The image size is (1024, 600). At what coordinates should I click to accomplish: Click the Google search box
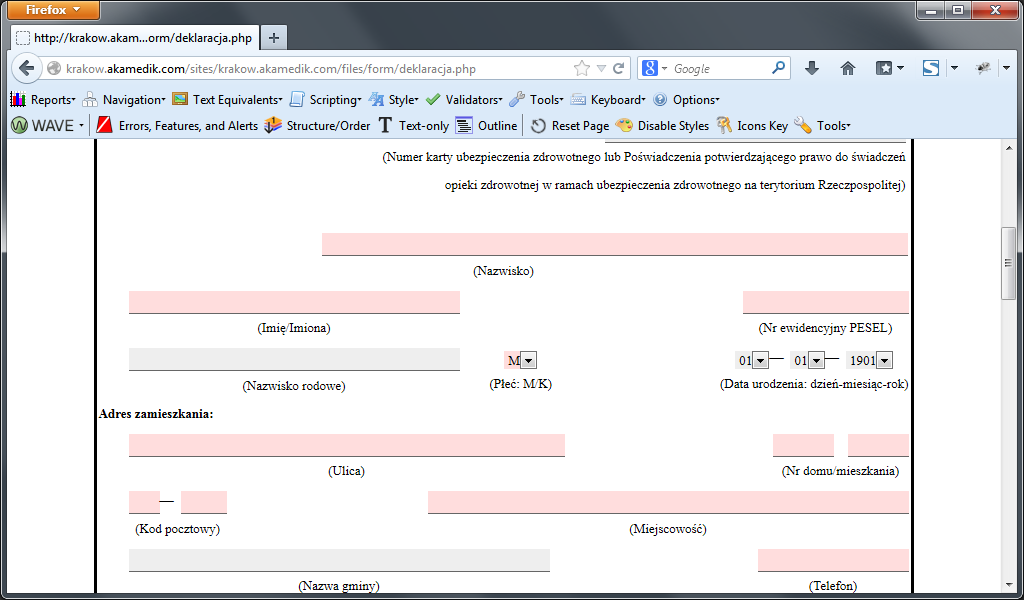click(718, 69)
